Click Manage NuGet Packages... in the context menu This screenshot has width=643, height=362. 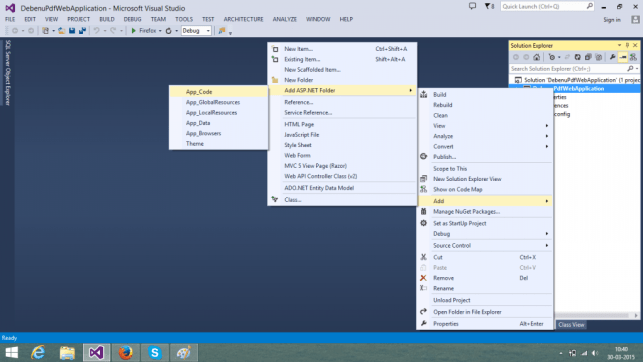tap(486, 212)
